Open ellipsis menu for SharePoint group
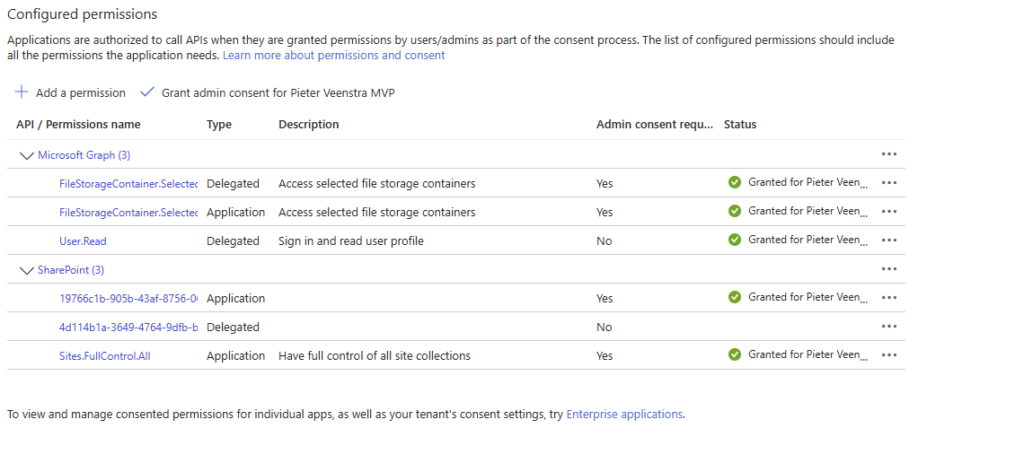The height and width of the screenshot is (472, 1024). tap(889, 269)
